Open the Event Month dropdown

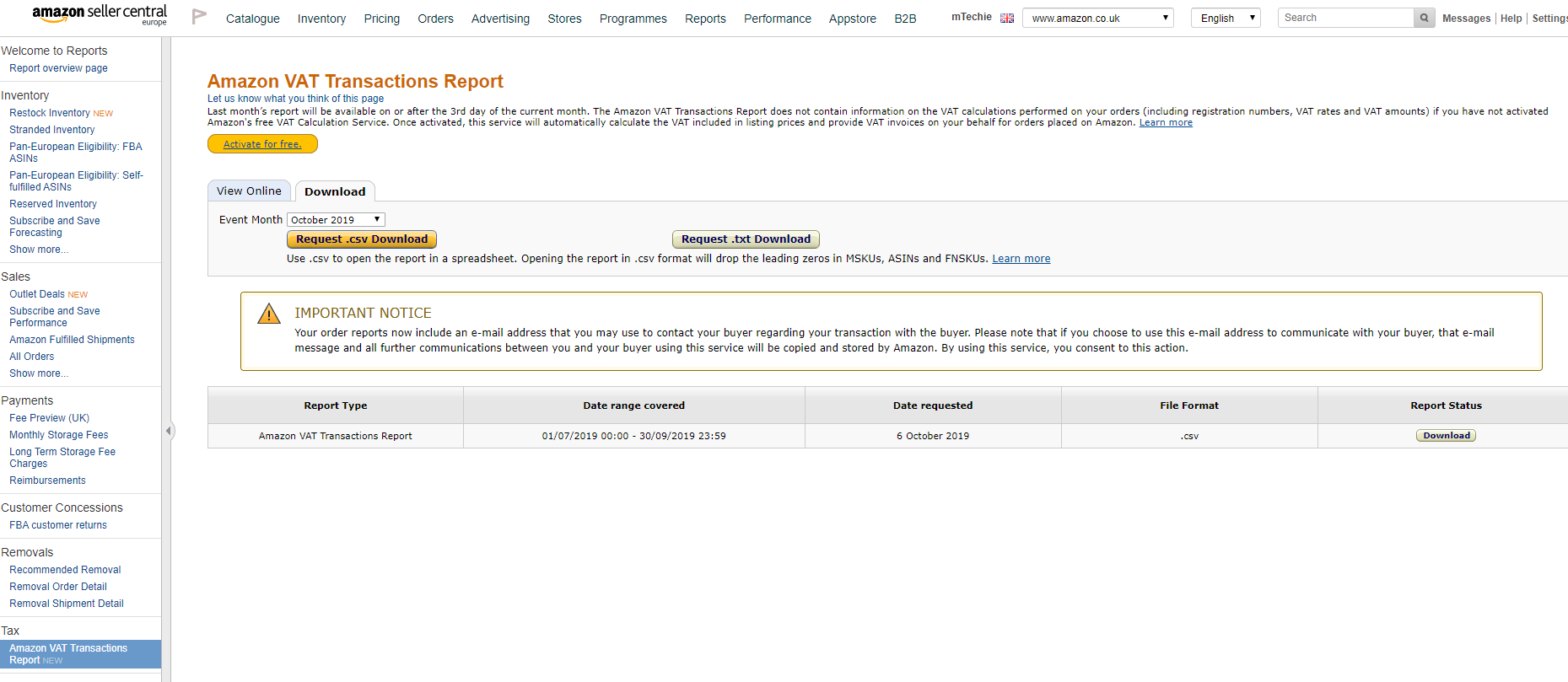coord(336,220)
